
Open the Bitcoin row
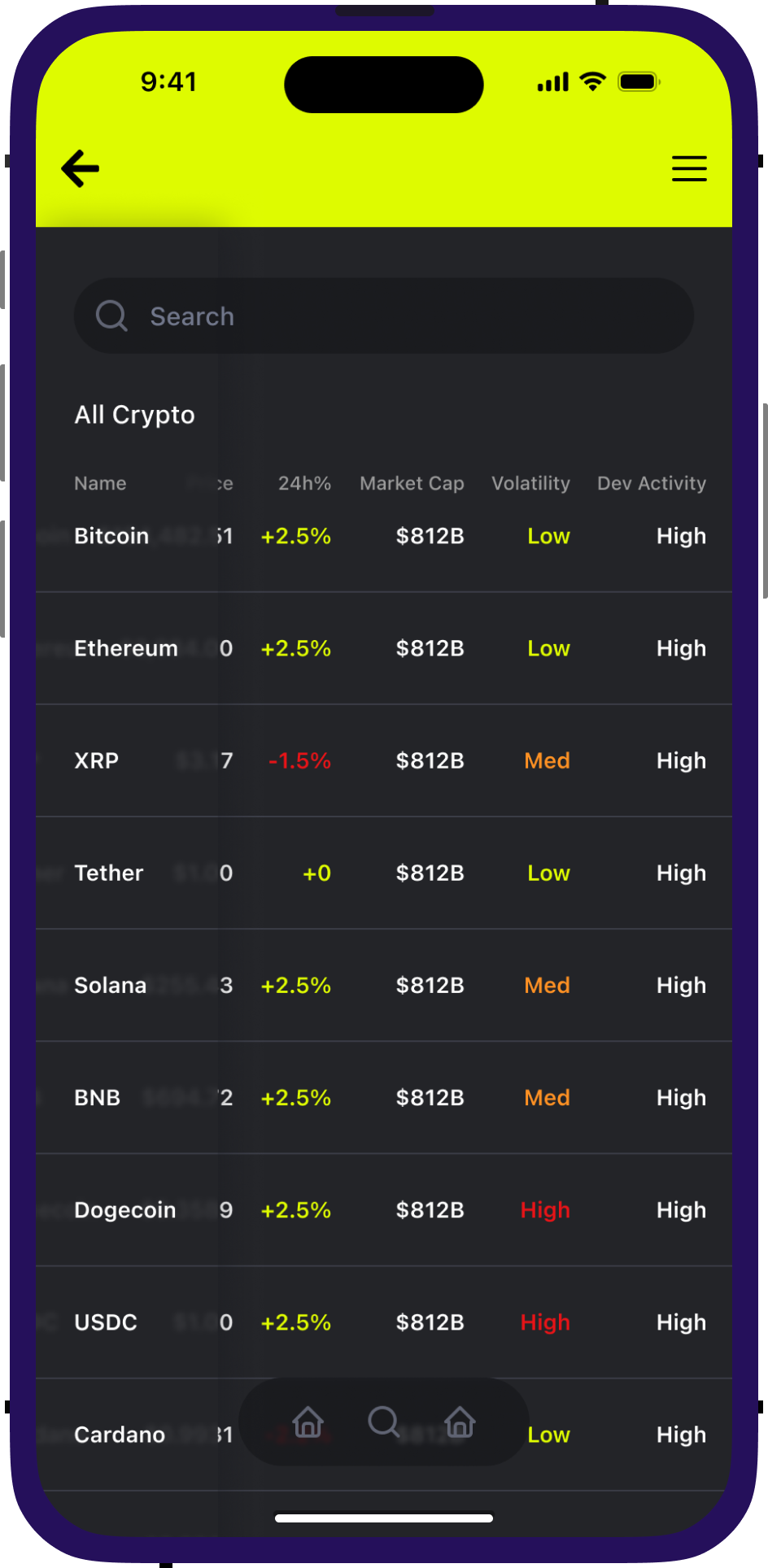tap(111, 536)
